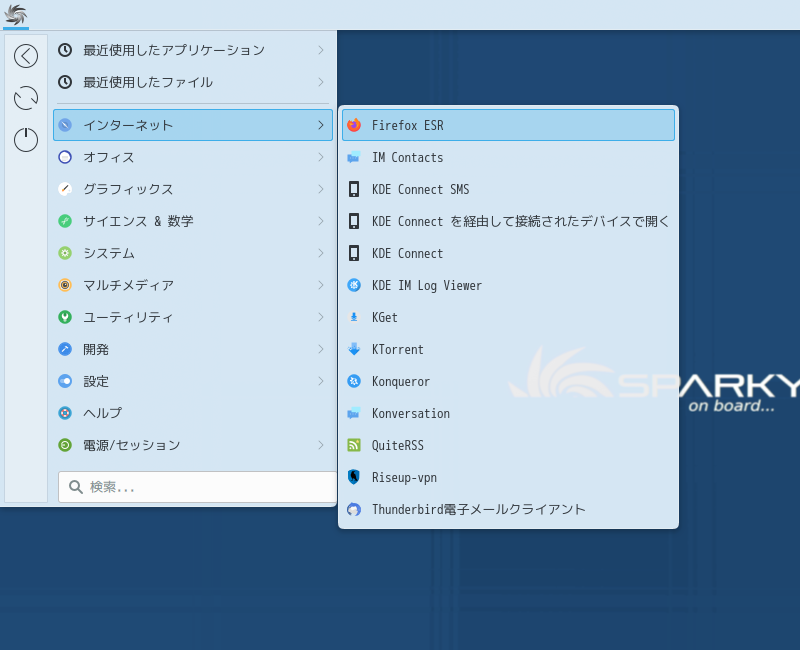Click the QuiteRSS feed icon
This screenshot has height=650, width=800.
click(354, 445)
